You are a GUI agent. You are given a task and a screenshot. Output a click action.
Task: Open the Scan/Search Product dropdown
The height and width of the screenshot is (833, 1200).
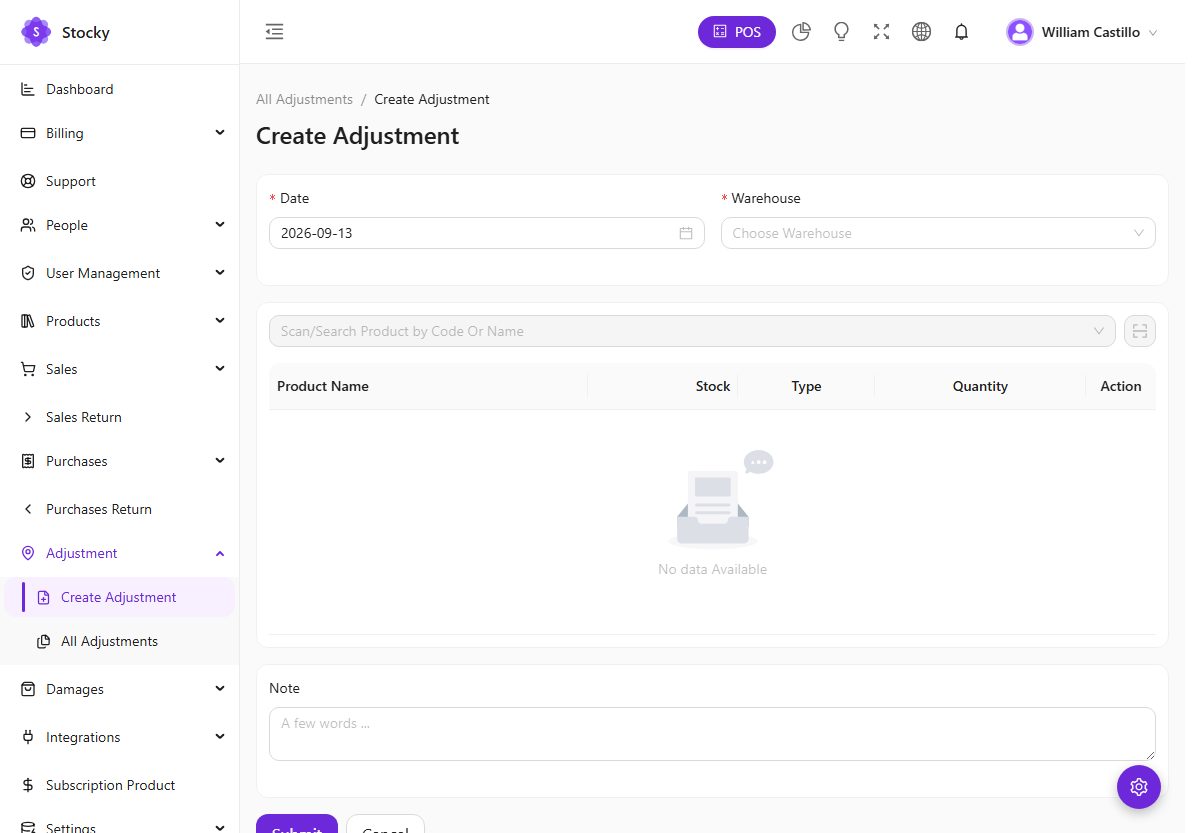coord(692,331)
